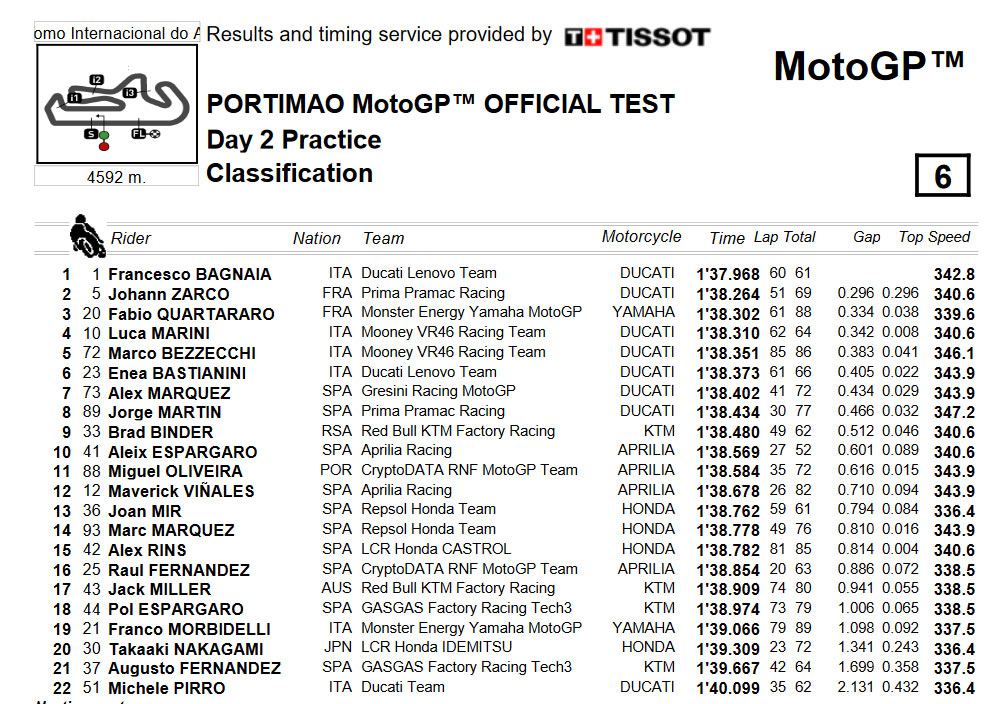Screen dimensions: 1000x704
Task: Click the PORTIMAO MotoGP OFFICIAL TEST heading
Action: point(441,104)
